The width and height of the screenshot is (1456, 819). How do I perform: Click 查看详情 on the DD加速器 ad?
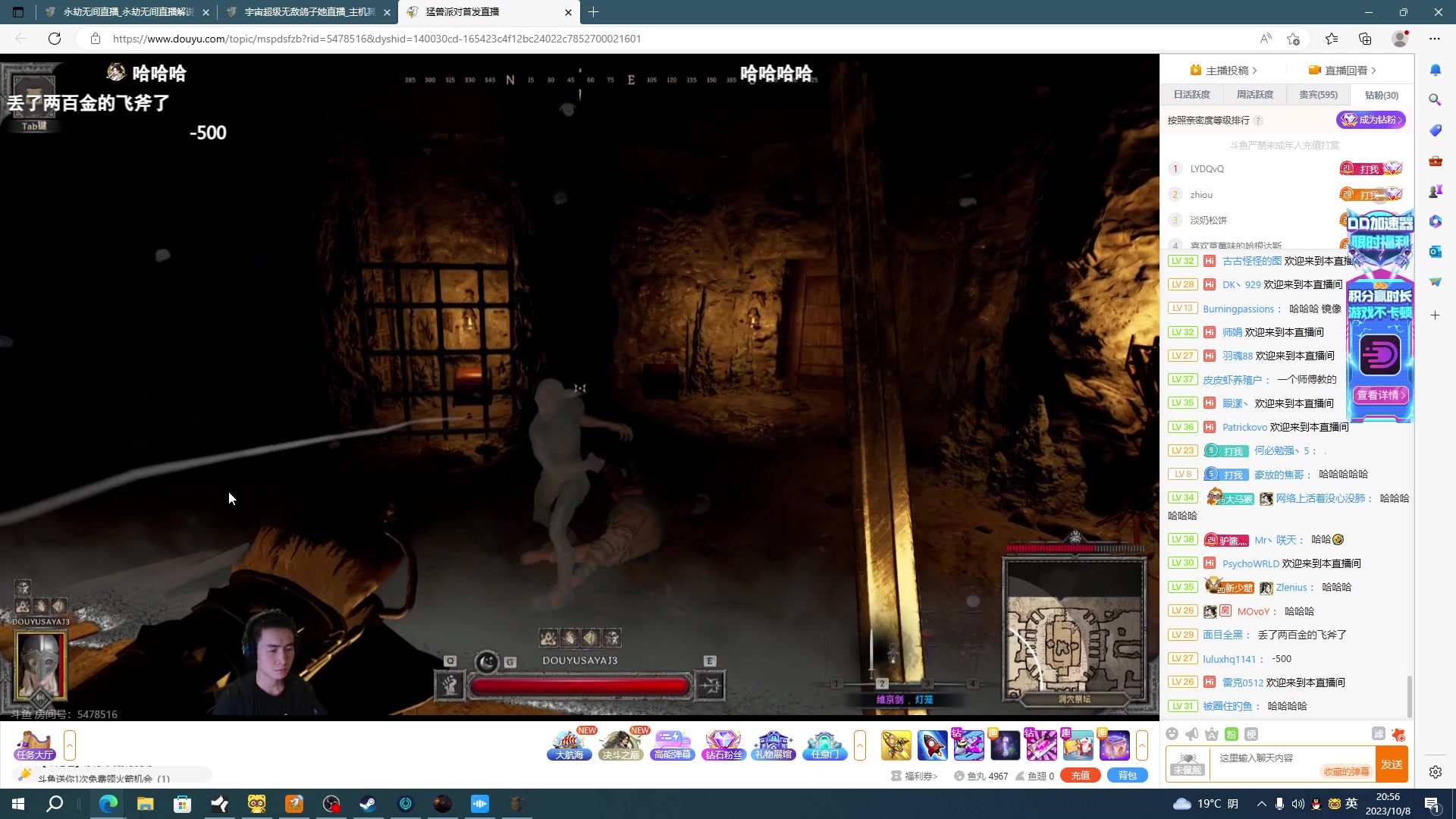click(1380, 395)
